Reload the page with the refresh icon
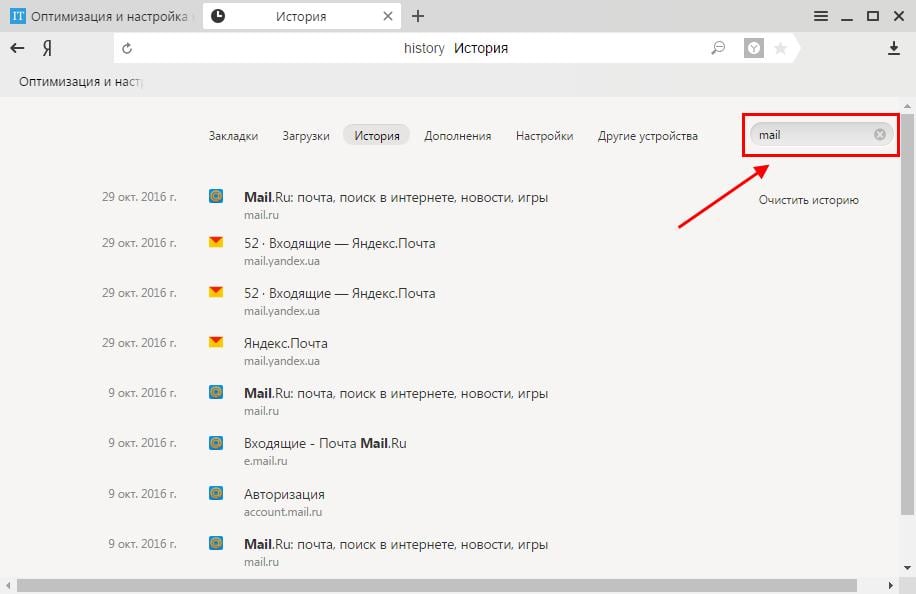 [128, 47]
